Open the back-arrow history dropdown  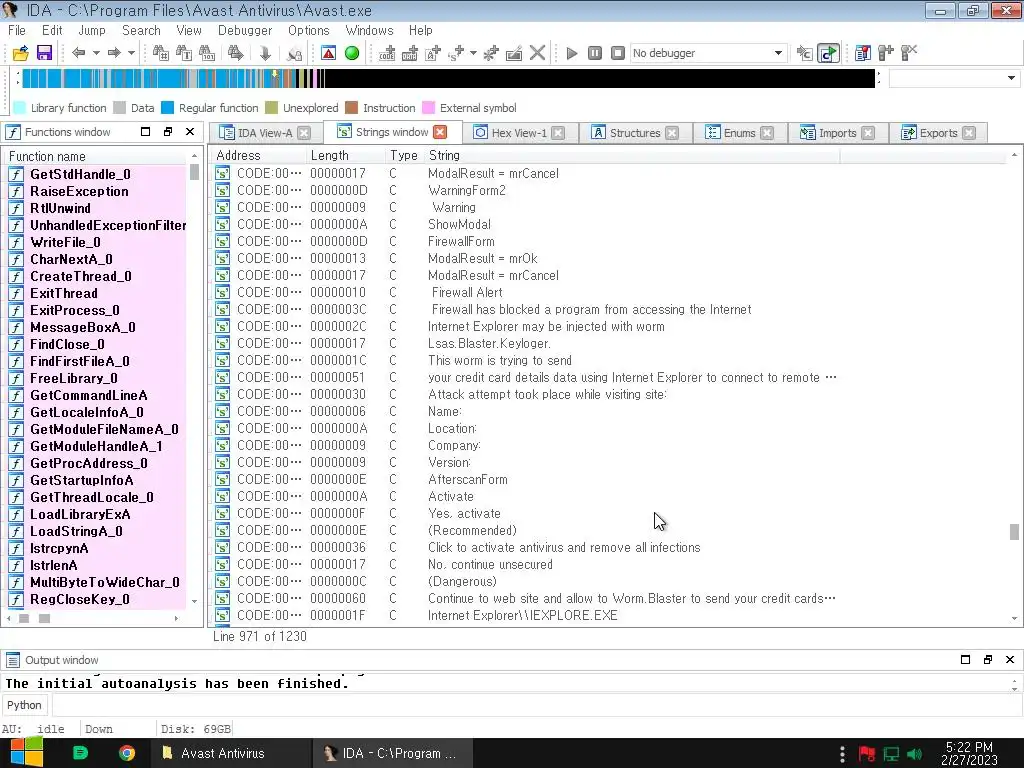click(96, 53)
